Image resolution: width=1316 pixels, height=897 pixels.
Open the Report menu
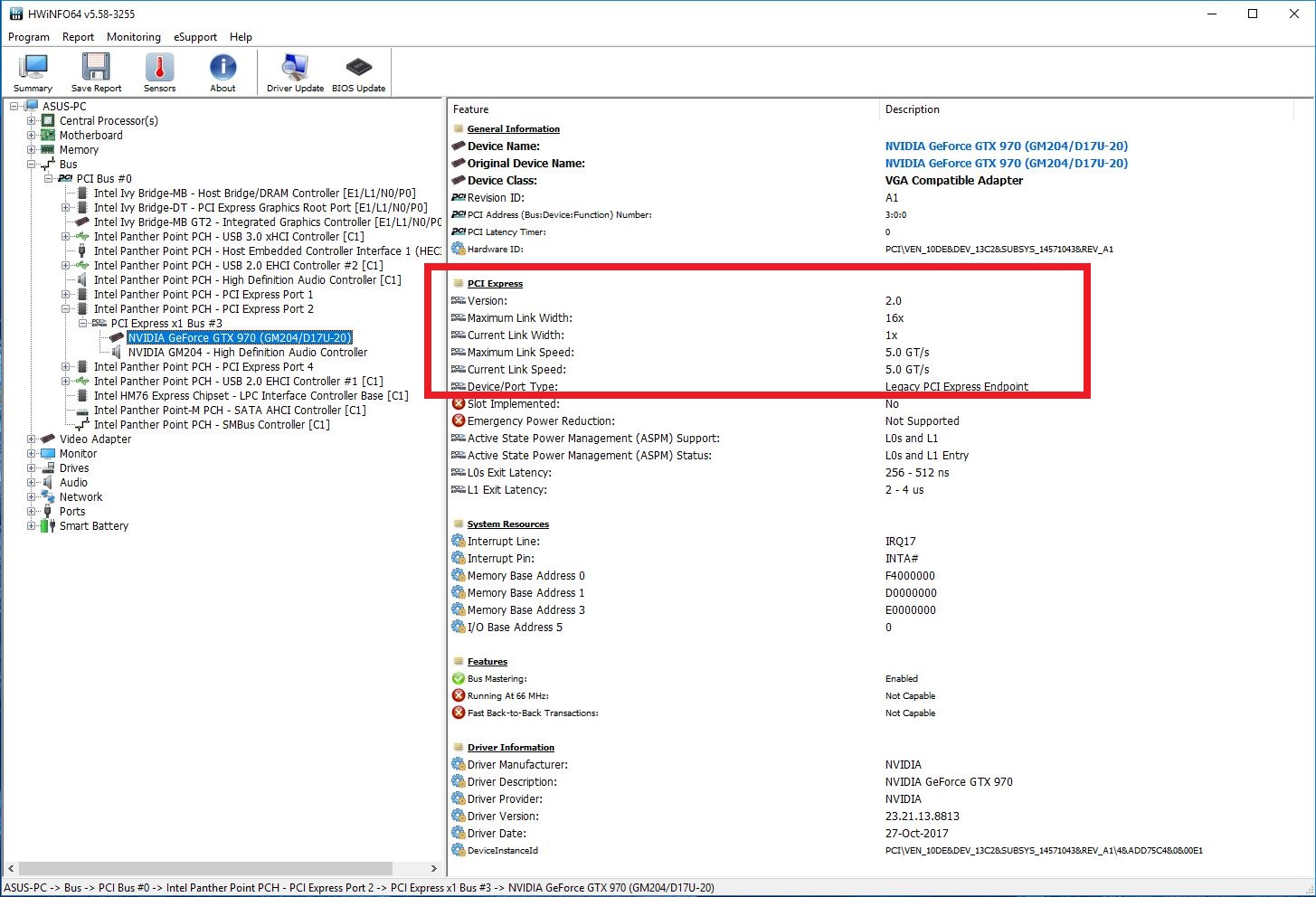[78, 37]
